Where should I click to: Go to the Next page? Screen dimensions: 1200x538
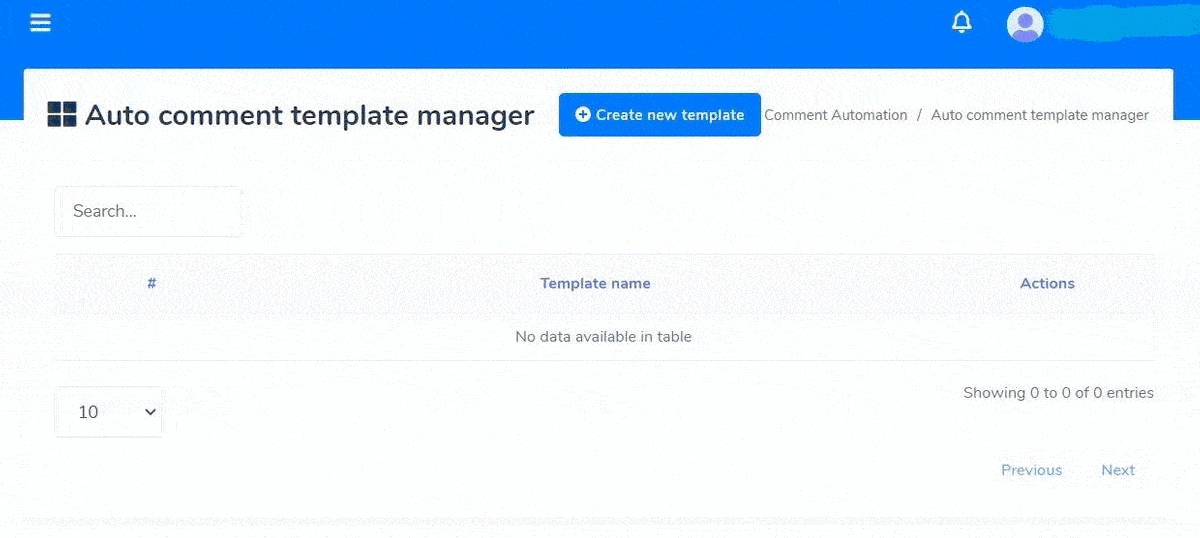1118,470
